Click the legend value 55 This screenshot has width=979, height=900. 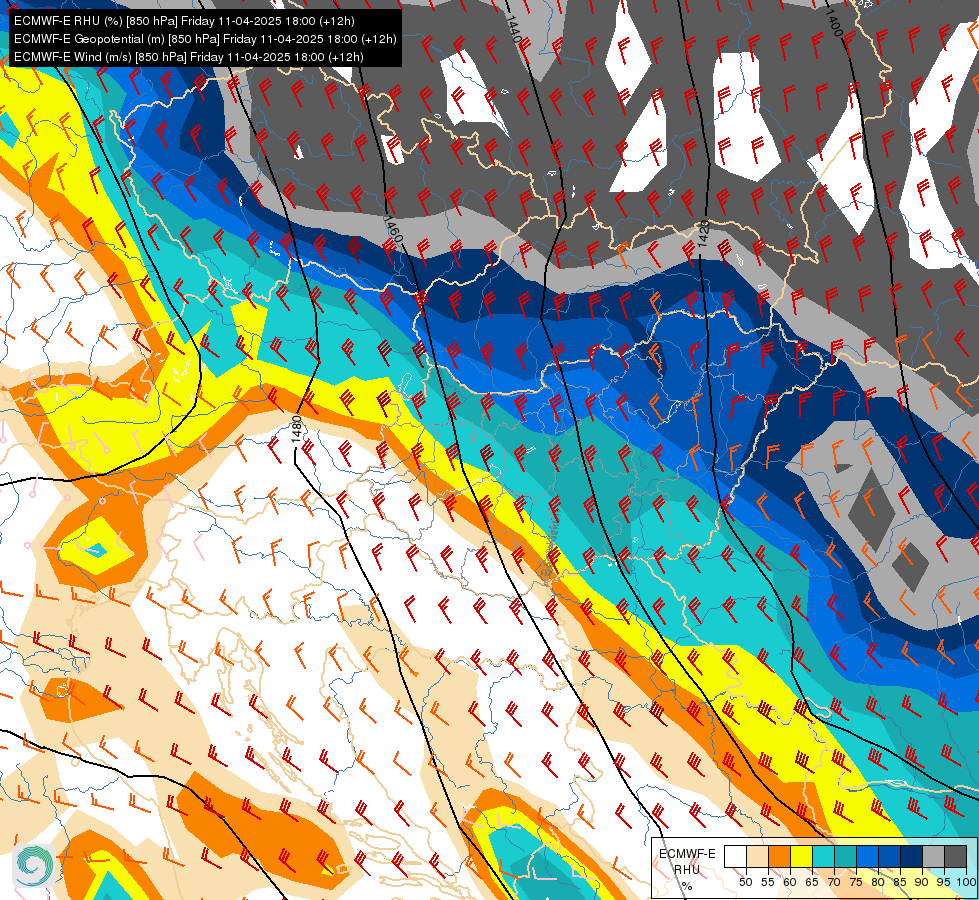767,882
